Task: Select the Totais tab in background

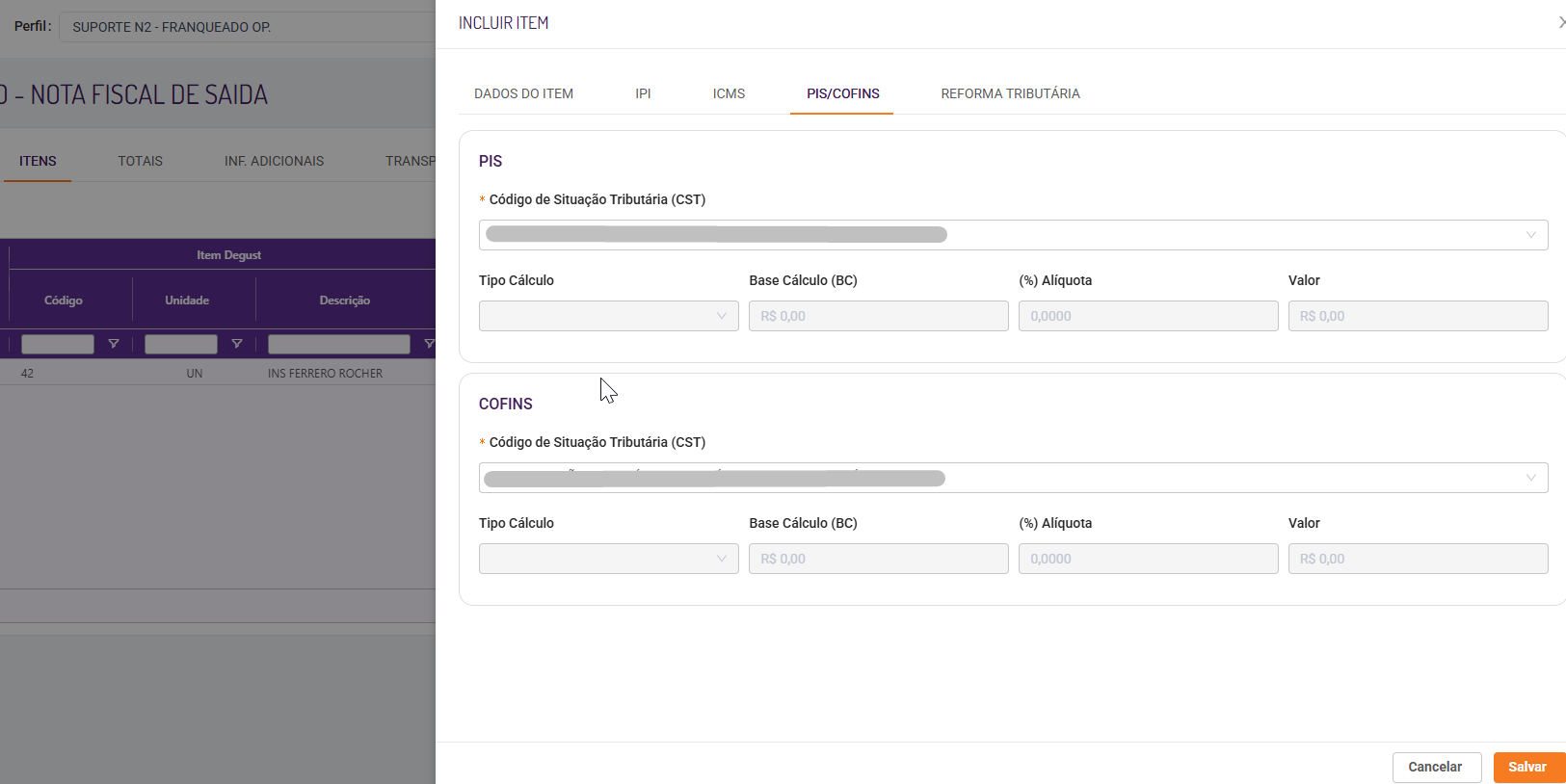Action: pos(140,161)
